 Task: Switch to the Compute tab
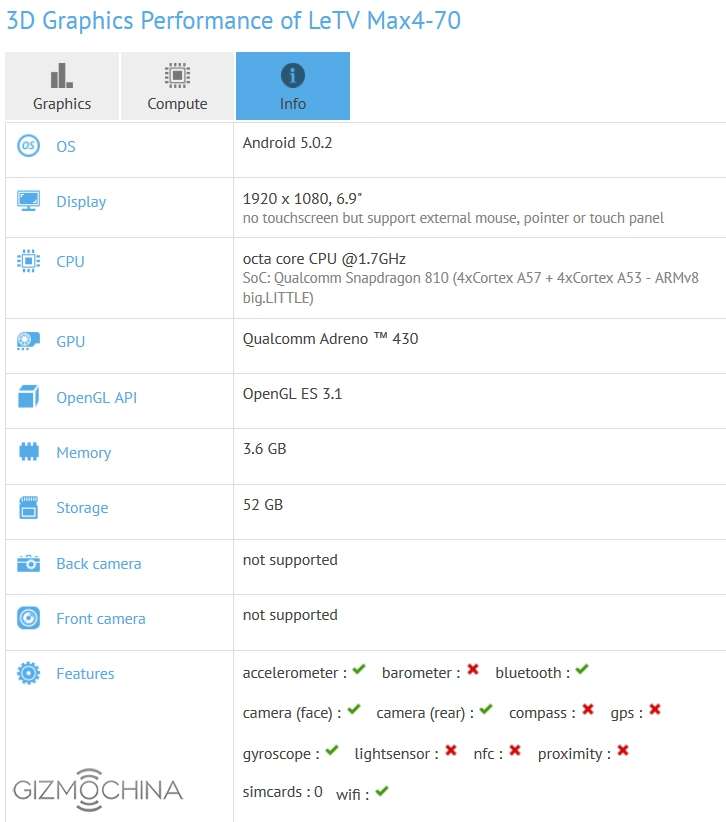click(x=177, y=86)
